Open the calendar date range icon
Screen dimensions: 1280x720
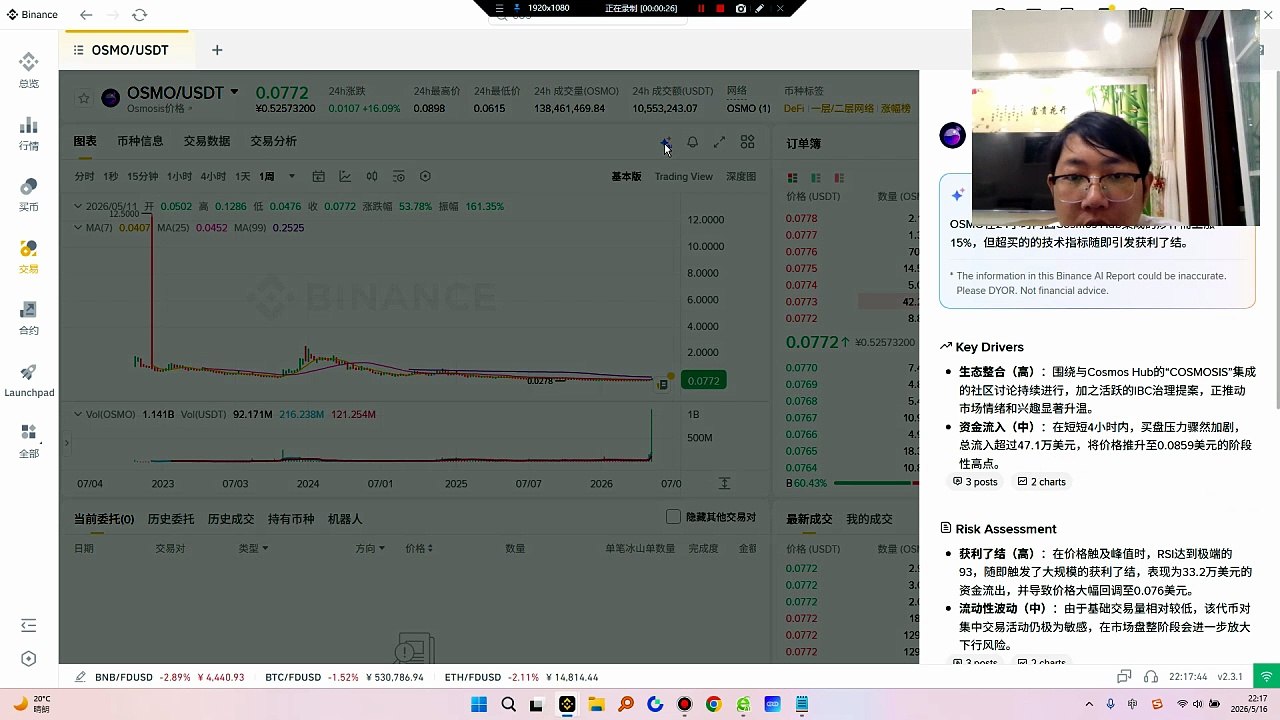[x=318, y=177]
